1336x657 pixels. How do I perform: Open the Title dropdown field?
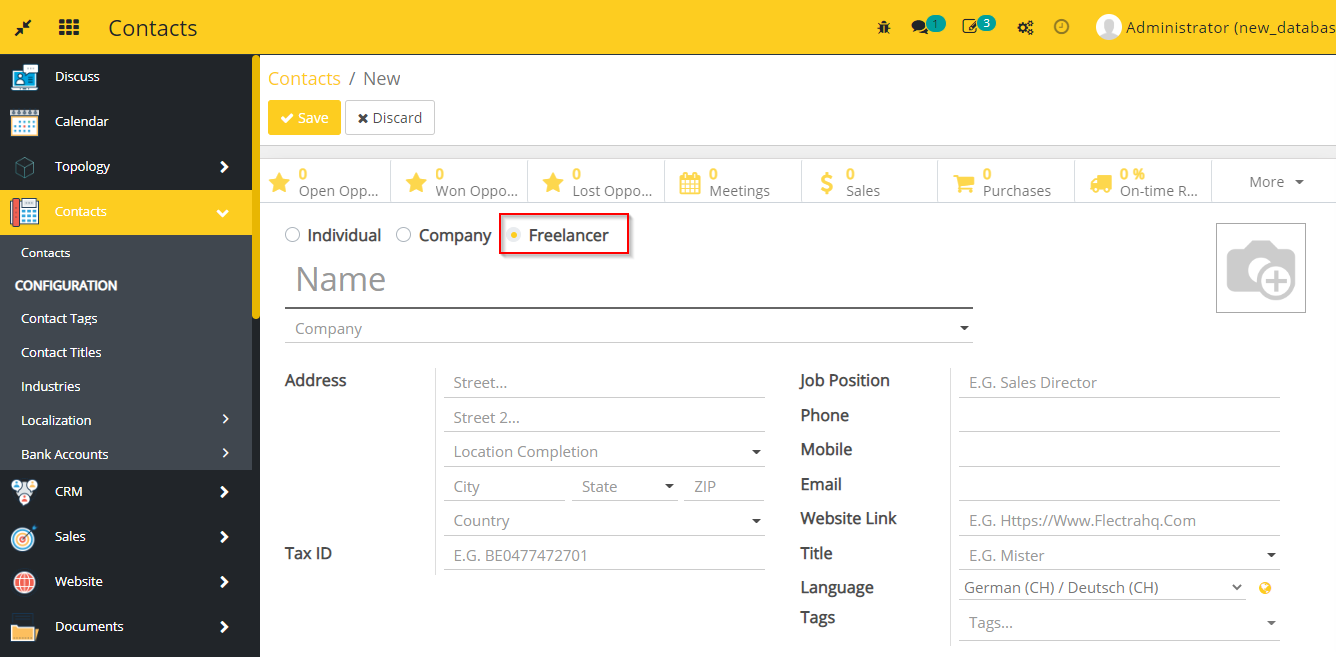tap(1118, 555)
